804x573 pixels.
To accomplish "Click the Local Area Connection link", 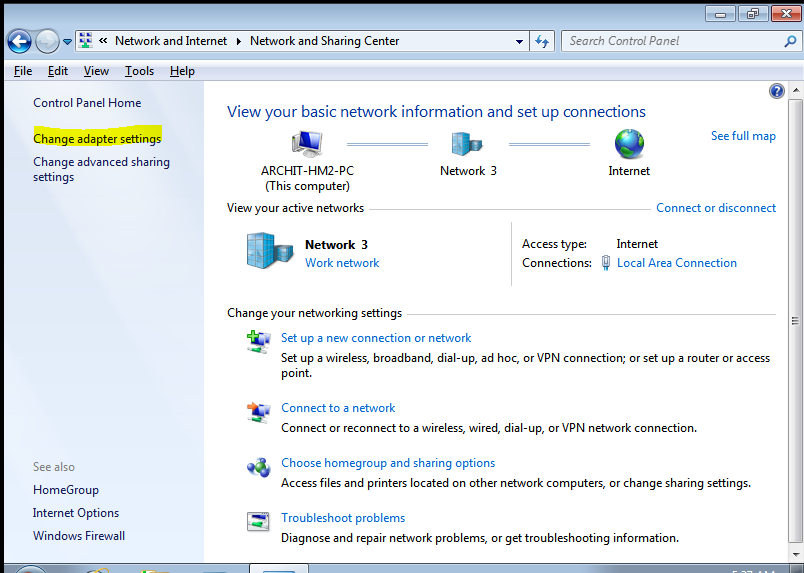I will [x=676, y=263].
